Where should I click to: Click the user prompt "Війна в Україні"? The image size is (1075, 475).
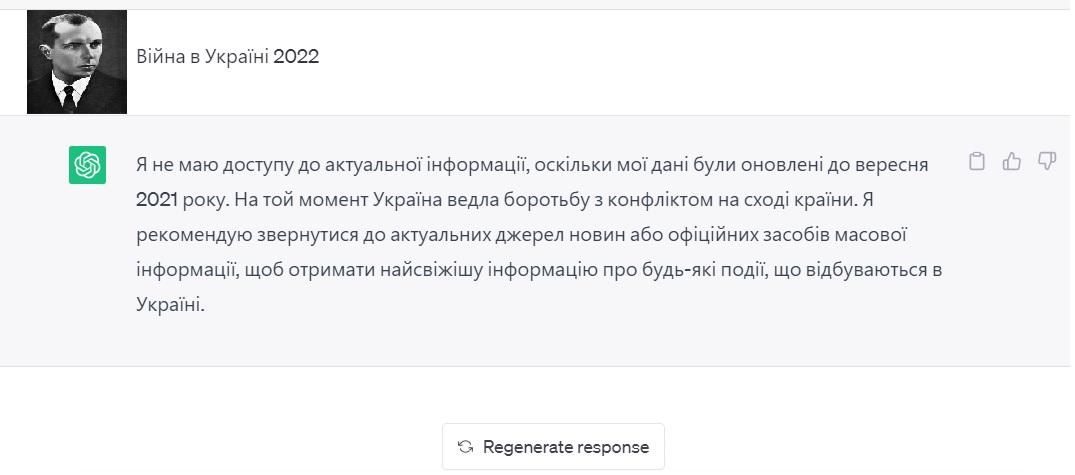coord(202,57)
